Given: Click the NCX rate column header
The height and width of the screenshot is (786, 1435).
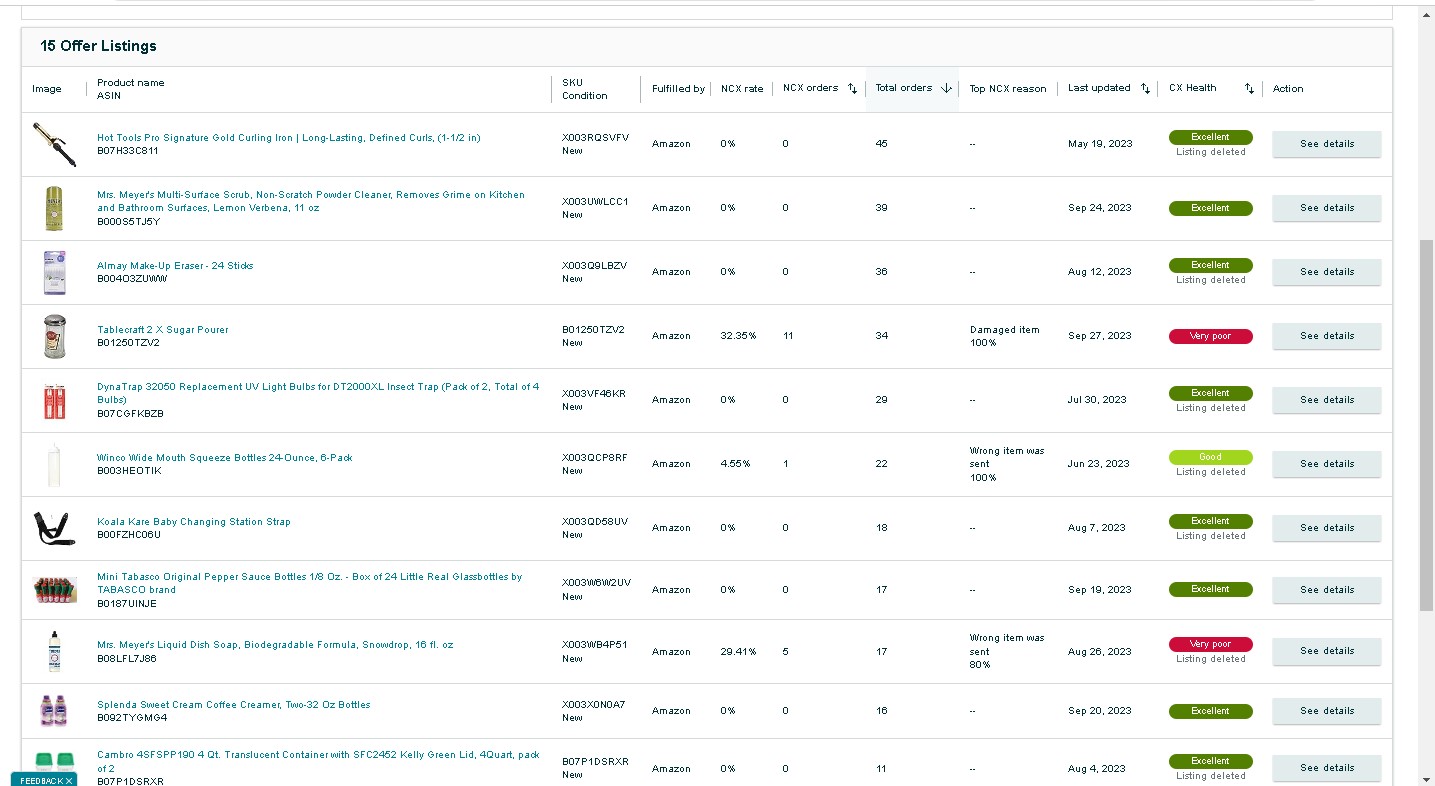Looking at the screenshot, I should pyautogui.click(x=742, y=89).
